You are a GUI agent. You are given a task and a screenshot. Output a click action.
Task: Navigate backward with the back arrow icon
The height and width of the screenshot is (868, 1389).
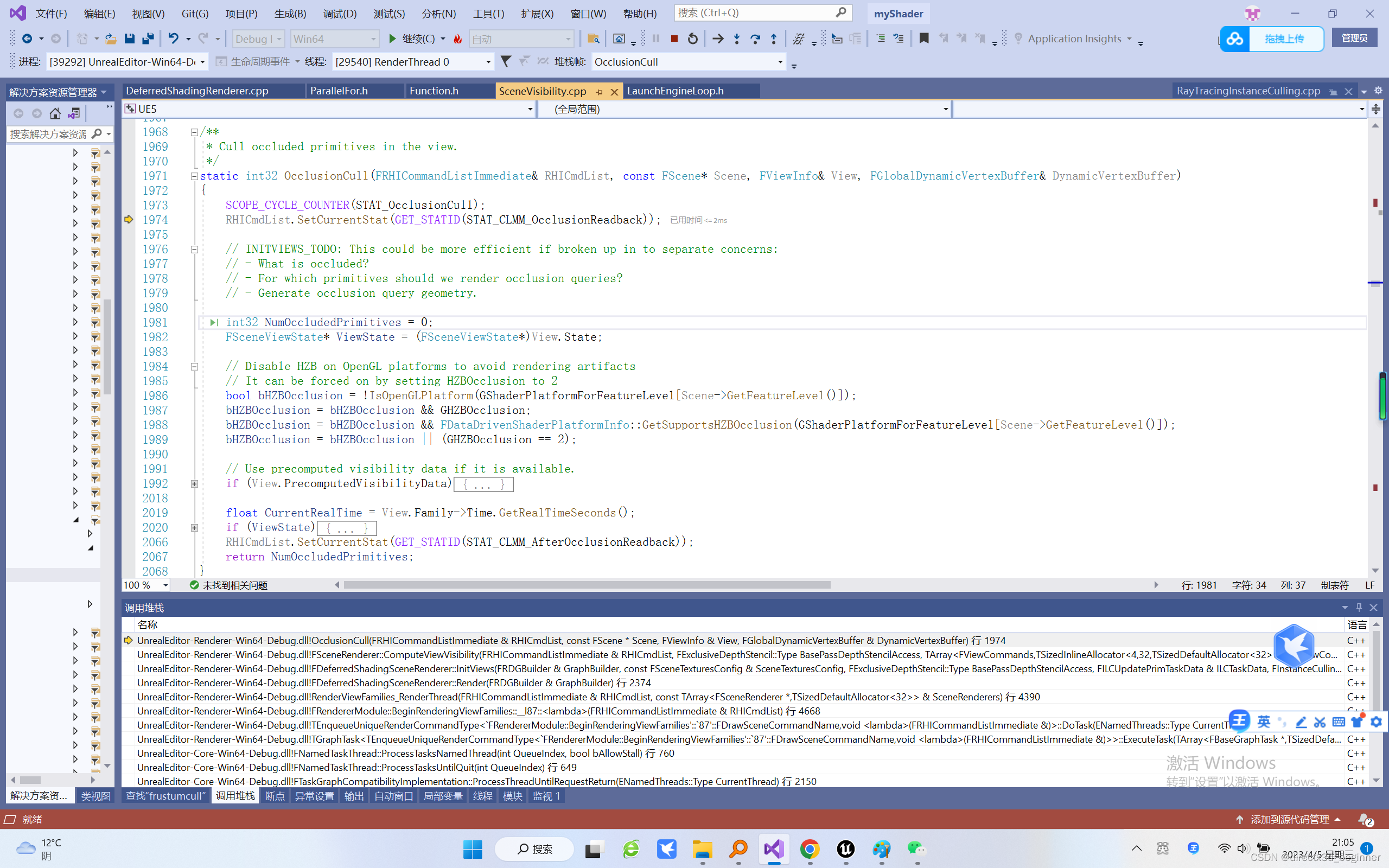27,39
